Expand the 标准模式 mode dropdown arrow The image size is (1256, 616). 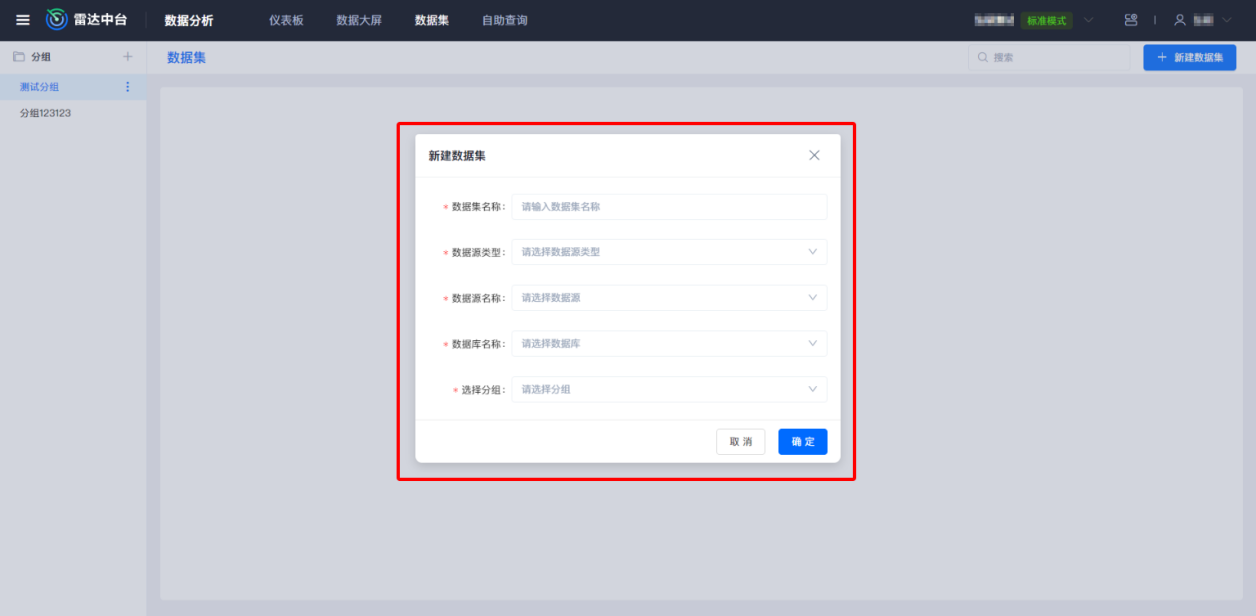(x=1089, y=20)
